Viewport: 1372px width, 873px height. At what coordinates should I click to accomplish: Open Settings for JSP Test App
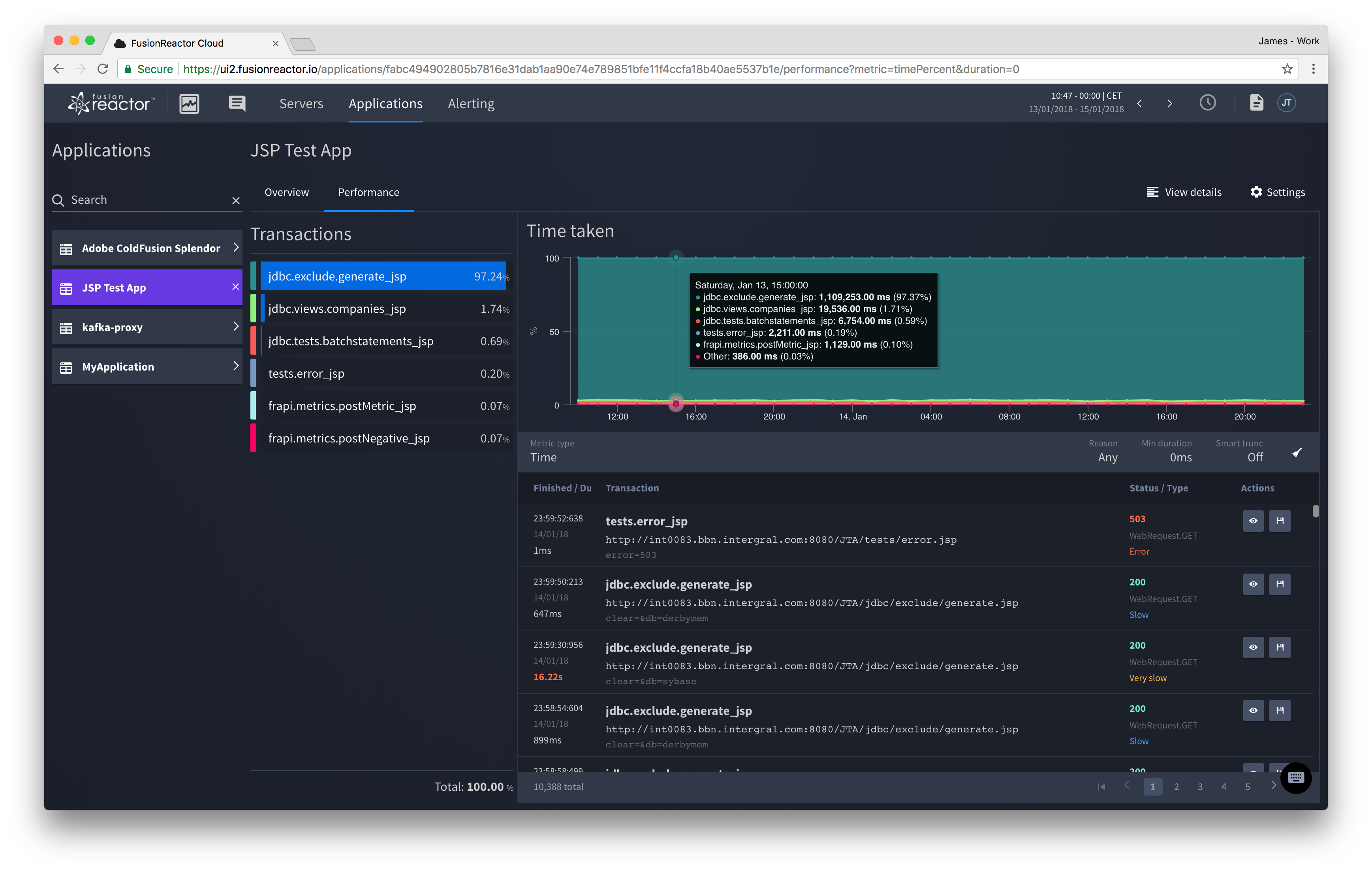(x=1278, y=192)
